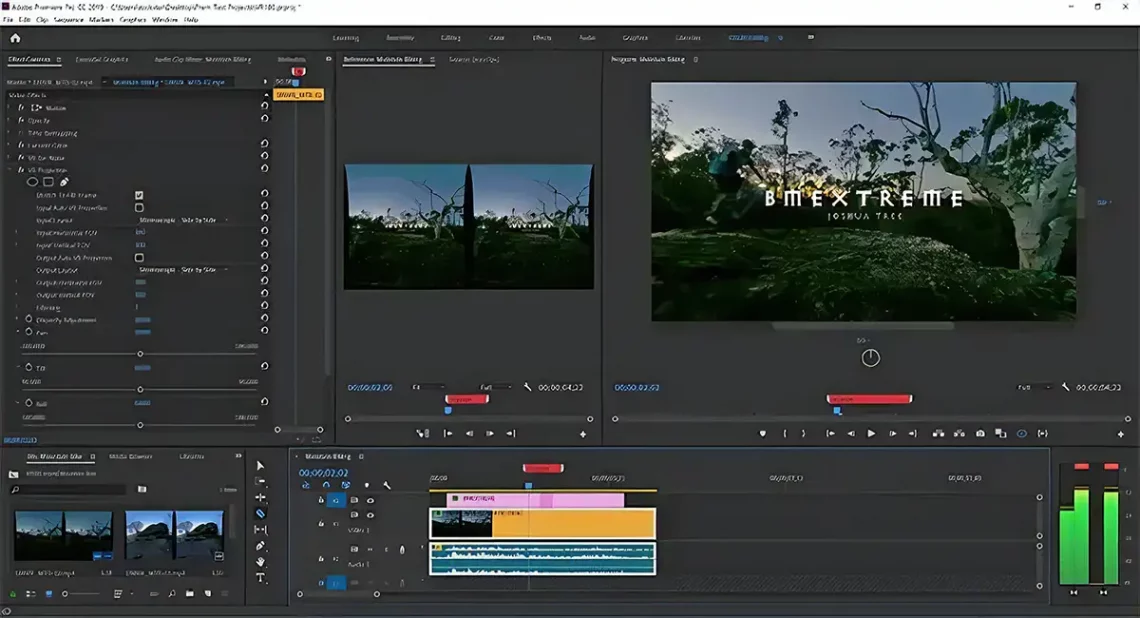Screen dimensions: 1140x618
Task: Play video in Program monitor
Action: click(x=871, y=433)
